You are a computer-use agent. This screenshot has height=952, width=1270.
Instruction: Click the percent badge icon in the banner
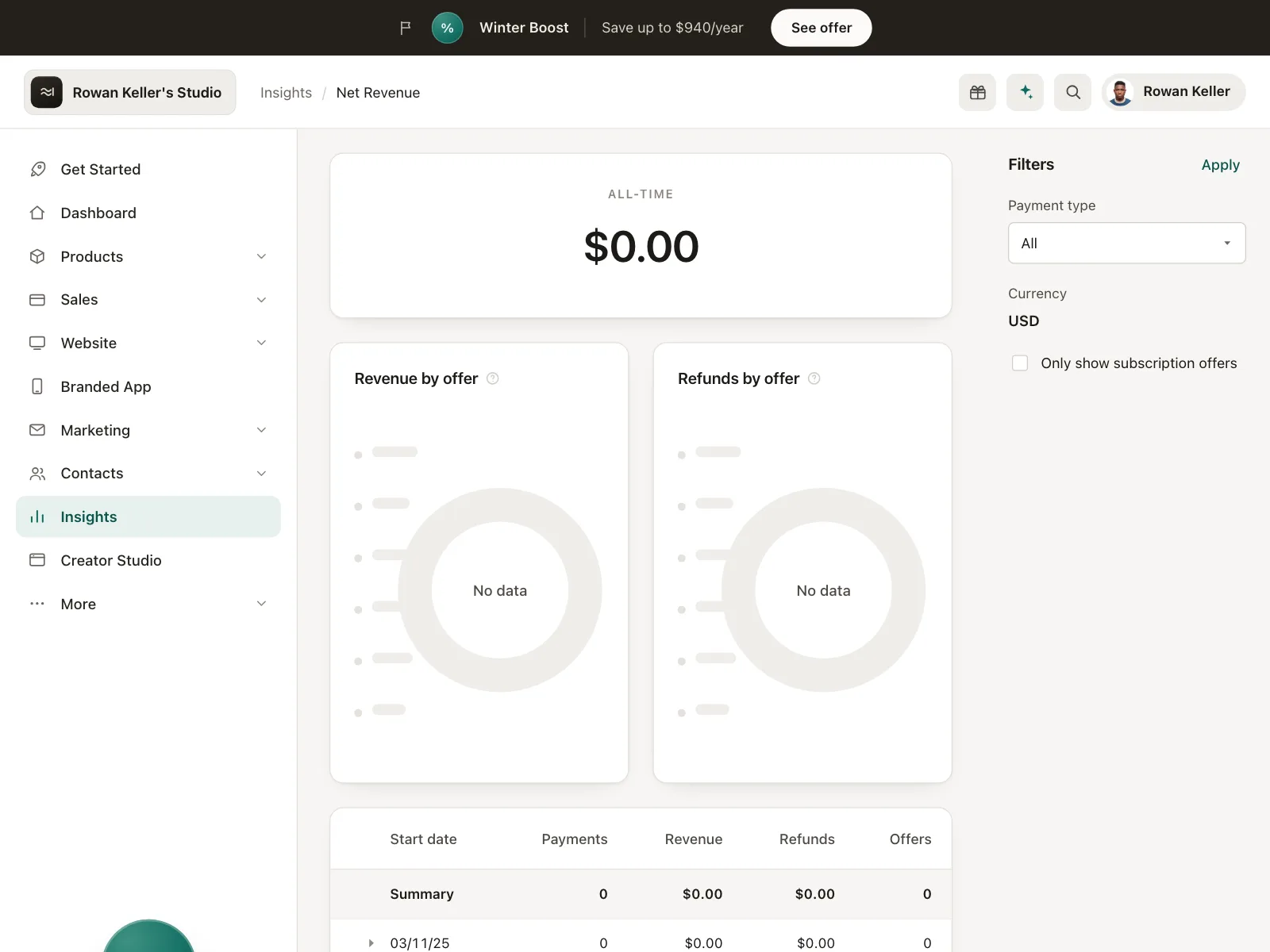(448, 28)
